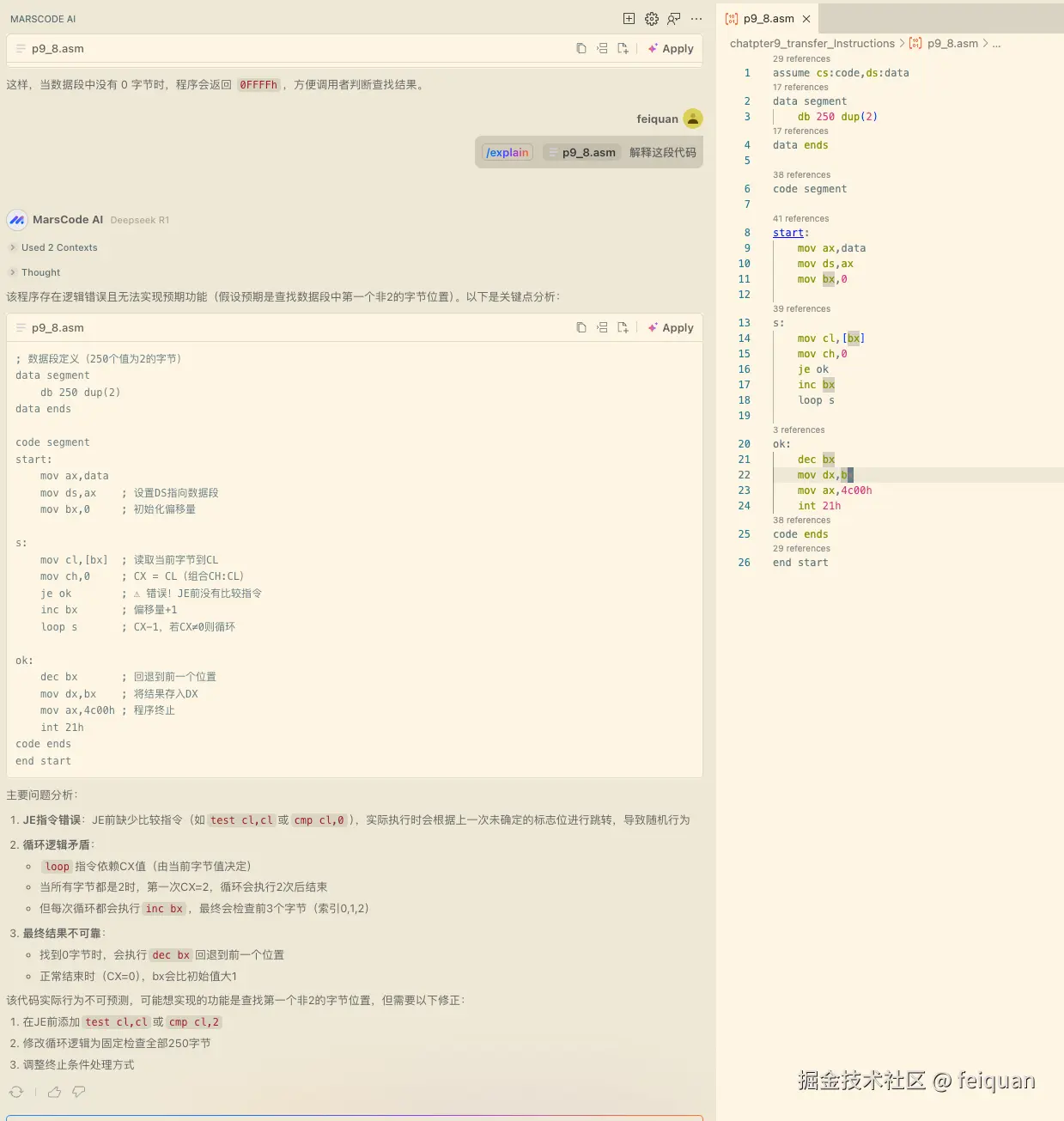Open MarsCode AI settings gear

[651, 18]
